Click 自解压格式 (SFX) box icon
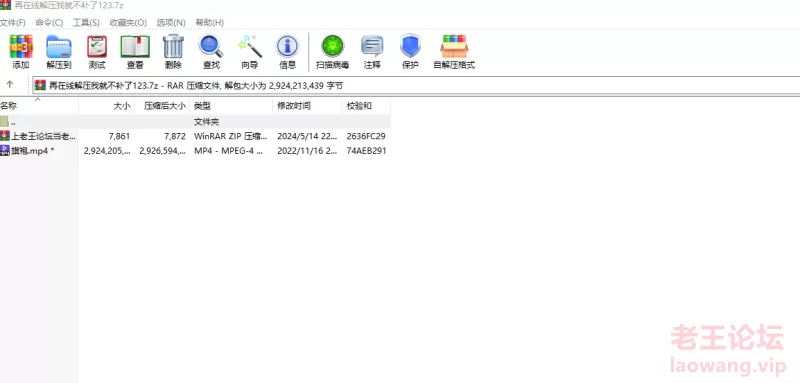Screen dimensions: 800x383 454,46
